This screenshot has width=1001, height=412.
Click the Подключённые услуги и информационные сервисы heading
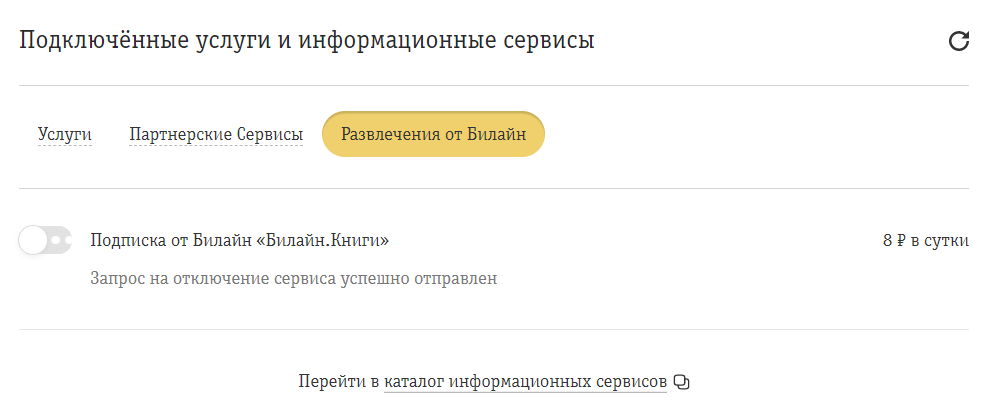pyautogui.click(x=307, y=41)
